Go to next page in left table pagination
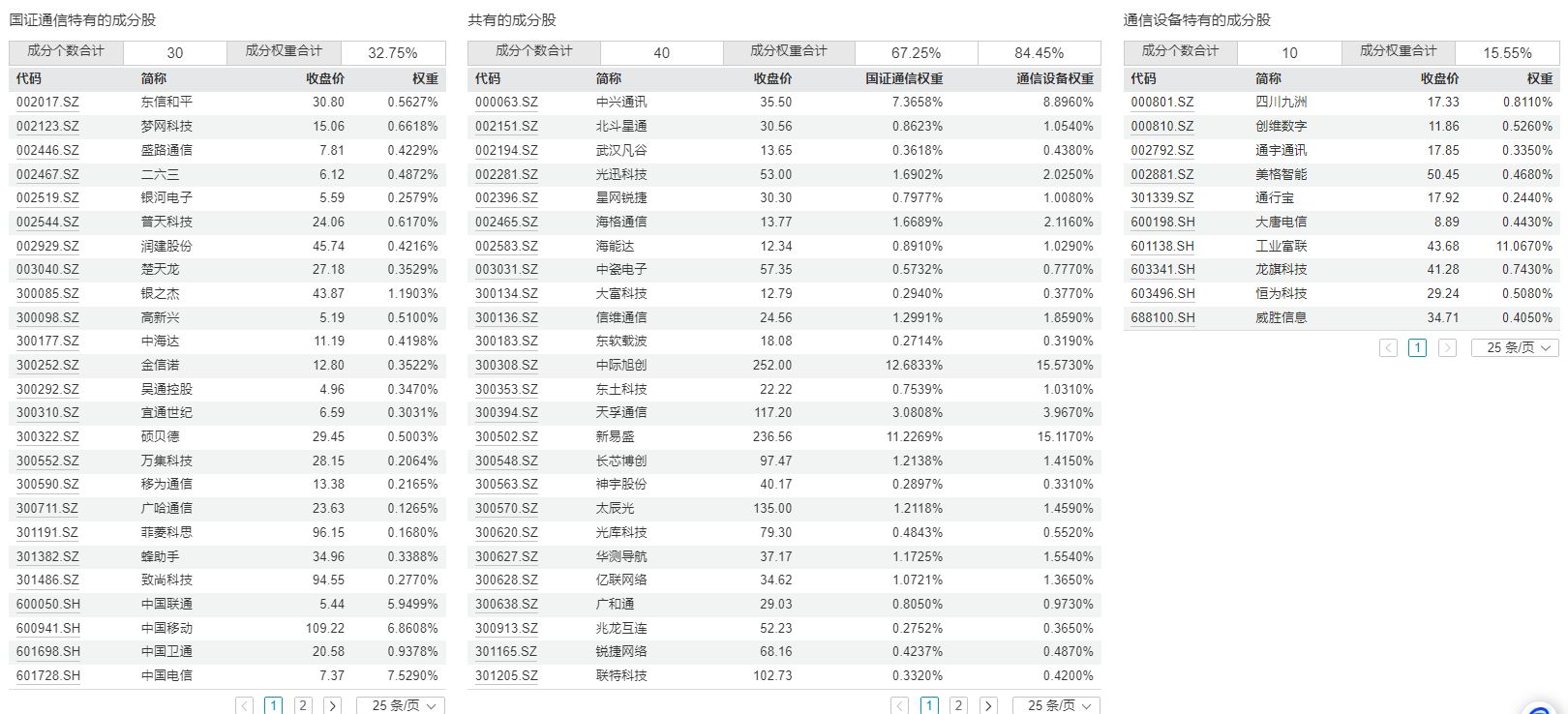The height and width of the screenshot is (714, 1568). click(x=332, y=705)
